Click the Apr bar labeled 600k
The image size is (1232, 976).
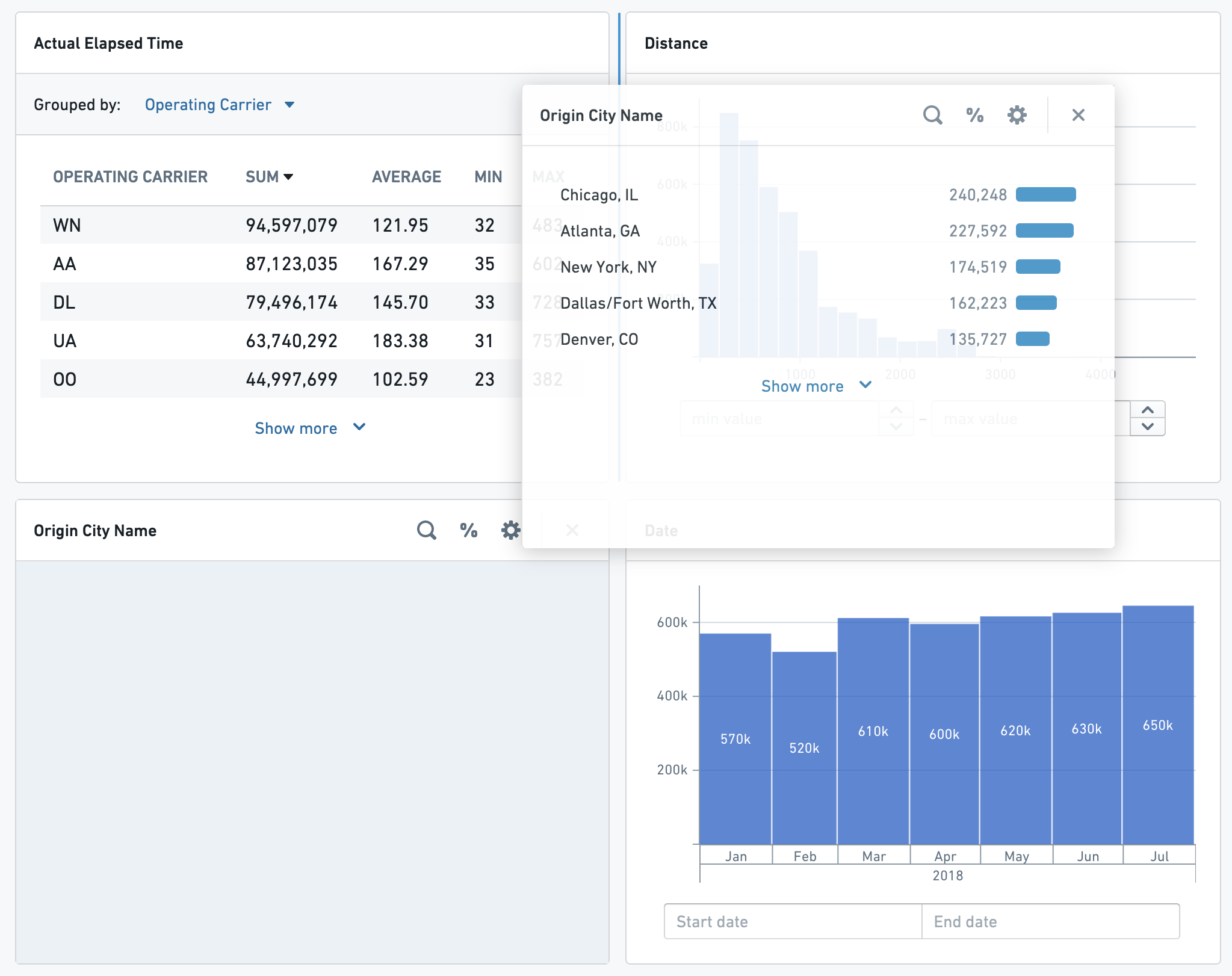(944, 734)
